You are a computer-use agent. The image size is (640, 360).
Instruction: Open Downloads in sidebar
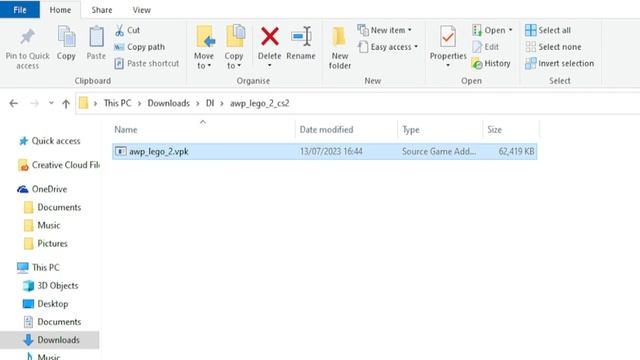pyautogui.click(x=49, y=340)
